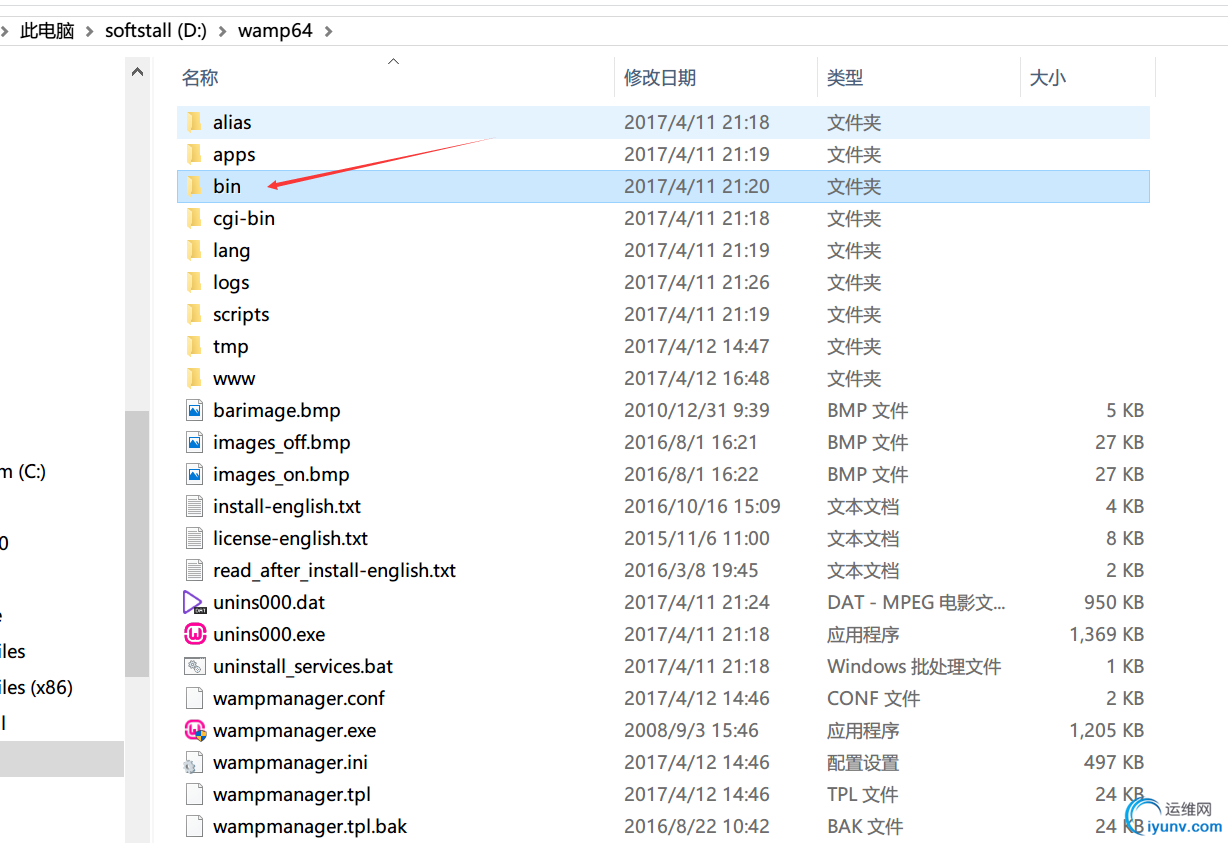
Task: Select the "alias" folder name
Action: (232, 122)
